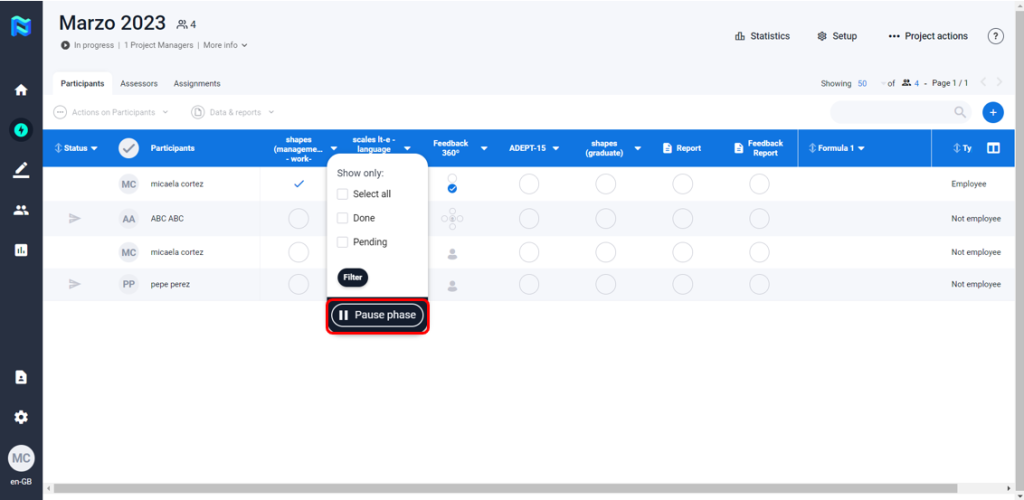The height and width of the screenshot is (500, 1024).
Task: Click the settings gear in sidebar
Action: click(21, 417)
